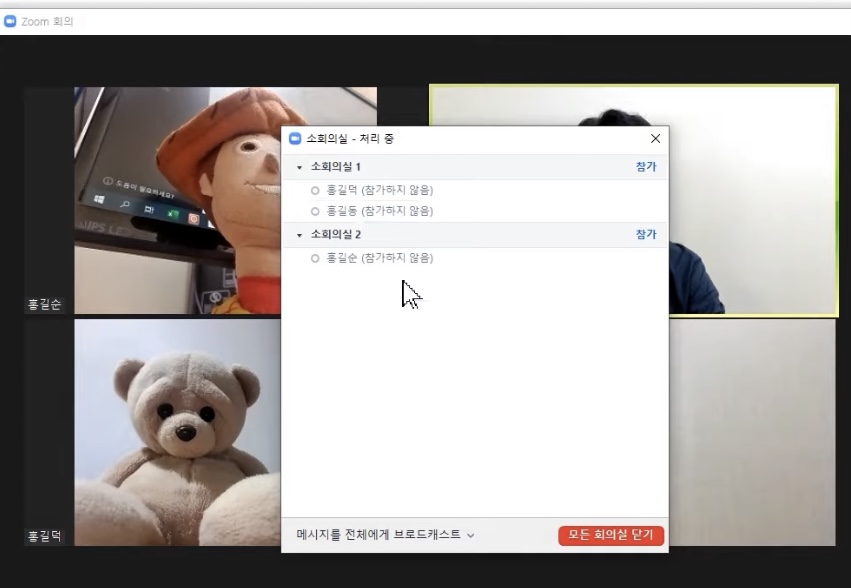The width and height of the screenshot is (851, 588).
Task: Click the 홍길덕 name label on video
Action: (45, 536)
